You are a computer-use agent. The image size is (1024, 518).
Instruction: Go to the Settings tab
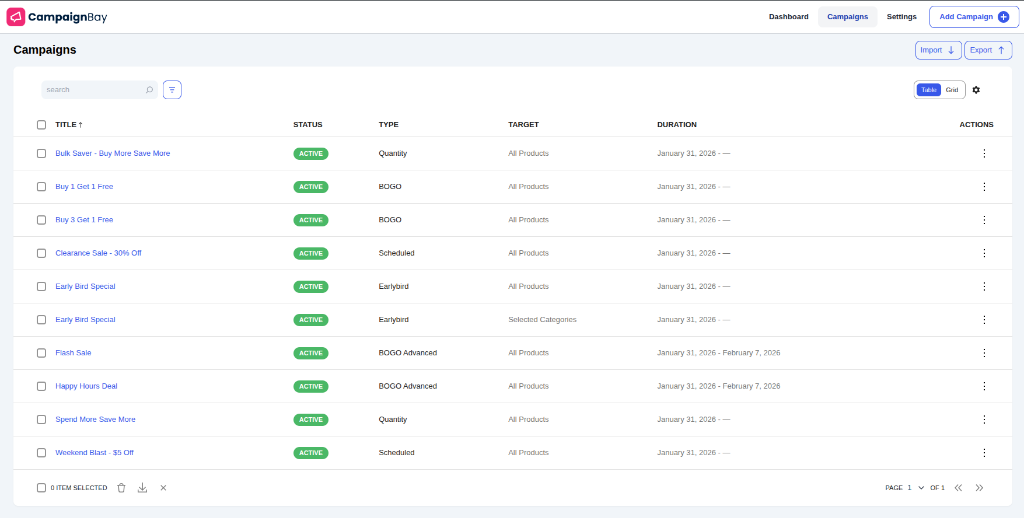[901, 17]
